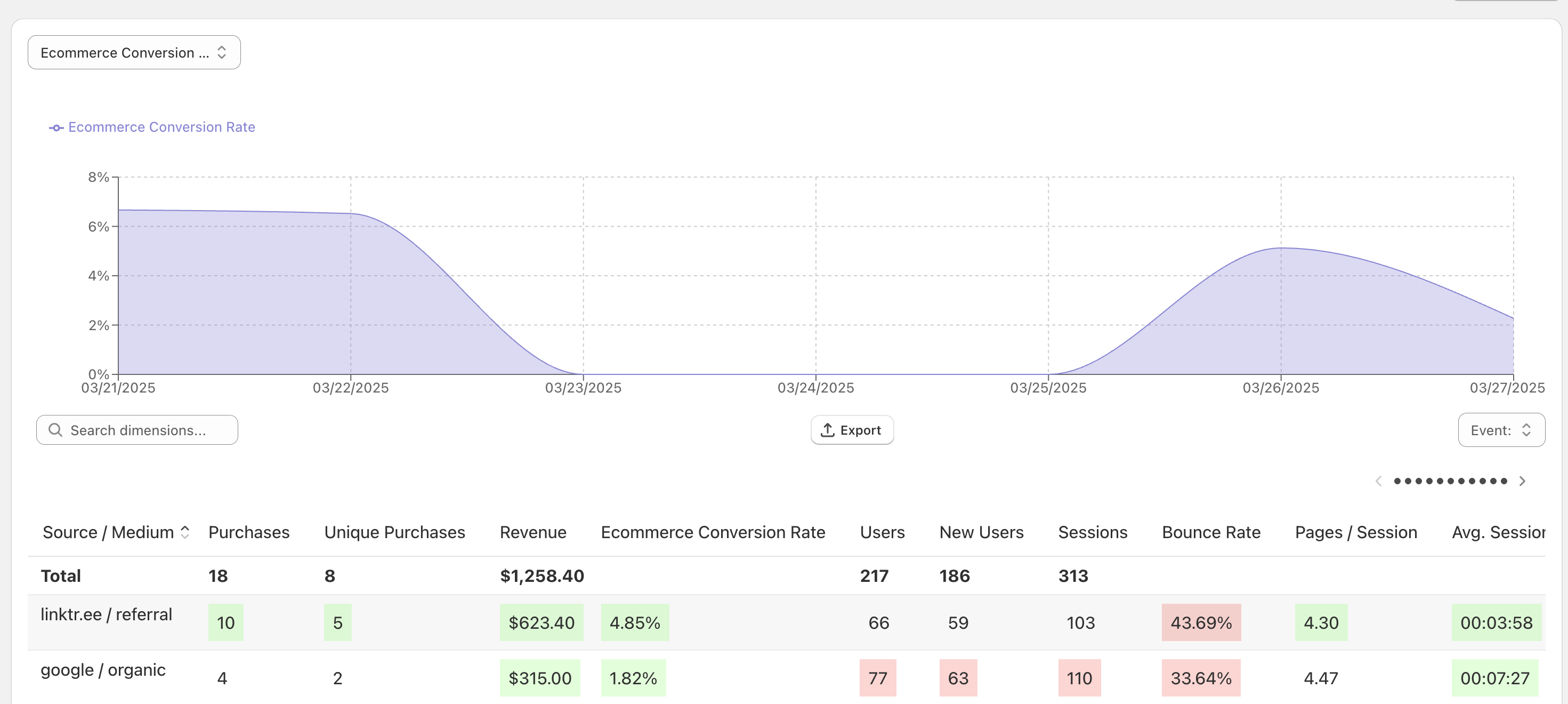Click the Export button
The height and width of the screenshot is (704, 1568).
852,430
